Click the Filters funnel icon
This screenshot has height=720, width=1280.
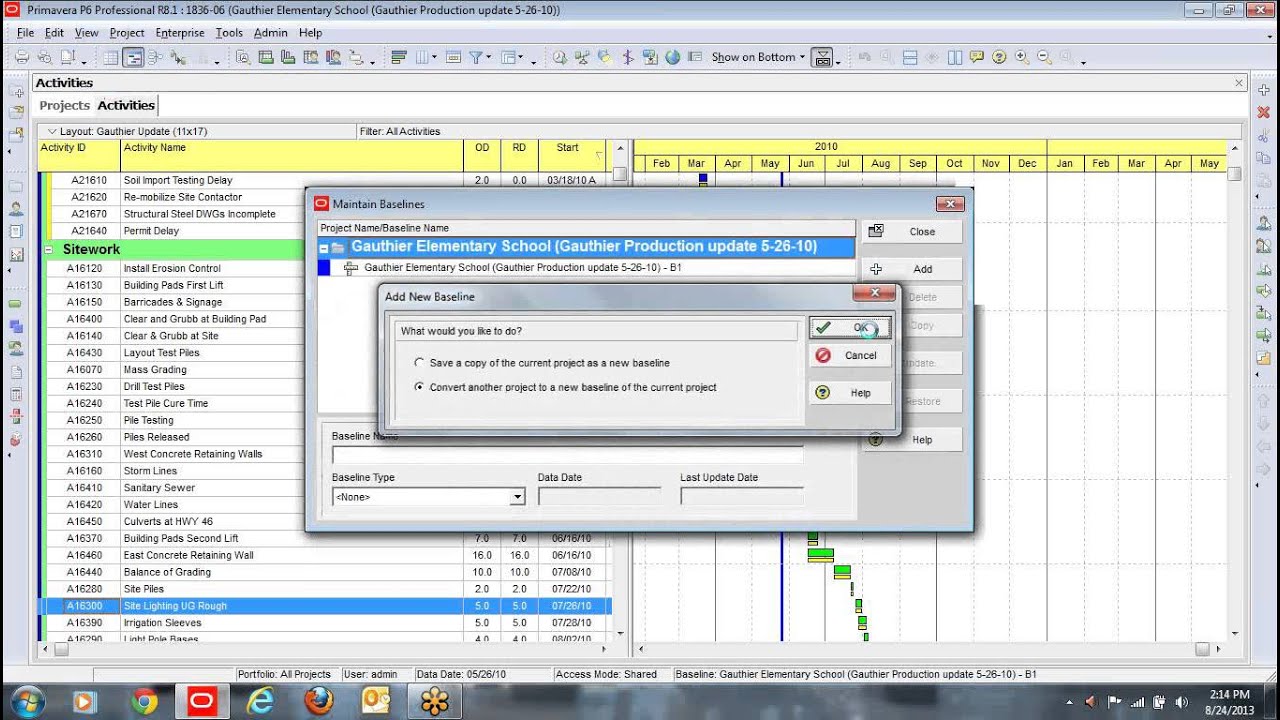pos(476,57)
